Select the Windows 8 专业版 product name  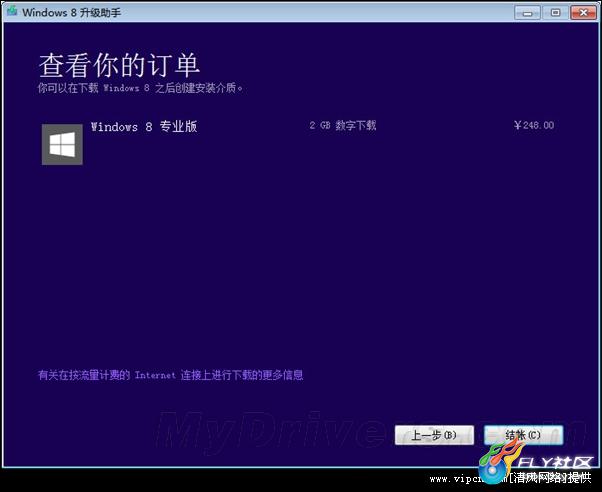pyautogui.click(x=144, y=126)
